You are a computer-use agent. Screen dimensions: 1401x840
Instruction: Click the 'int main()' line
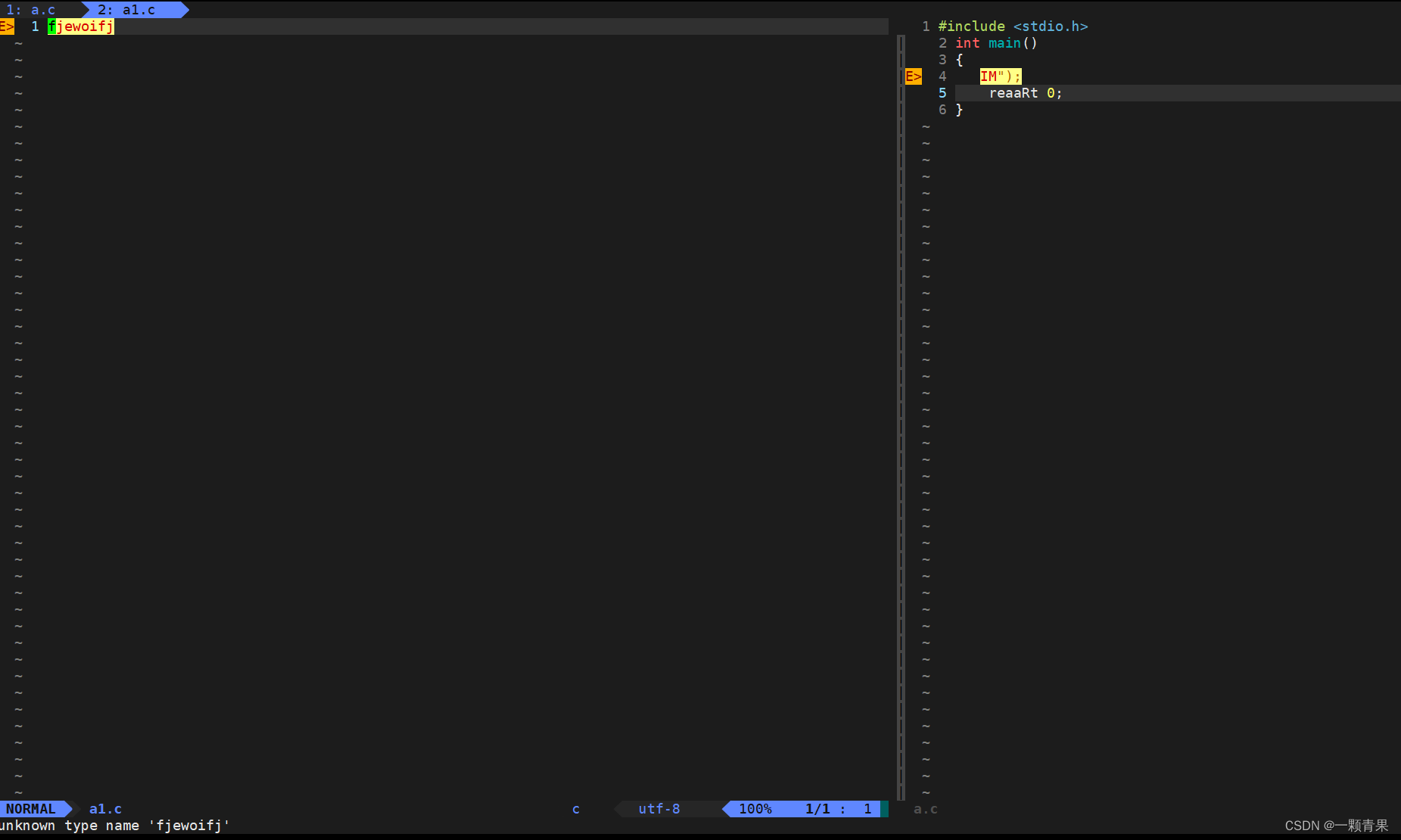[996, 43]
